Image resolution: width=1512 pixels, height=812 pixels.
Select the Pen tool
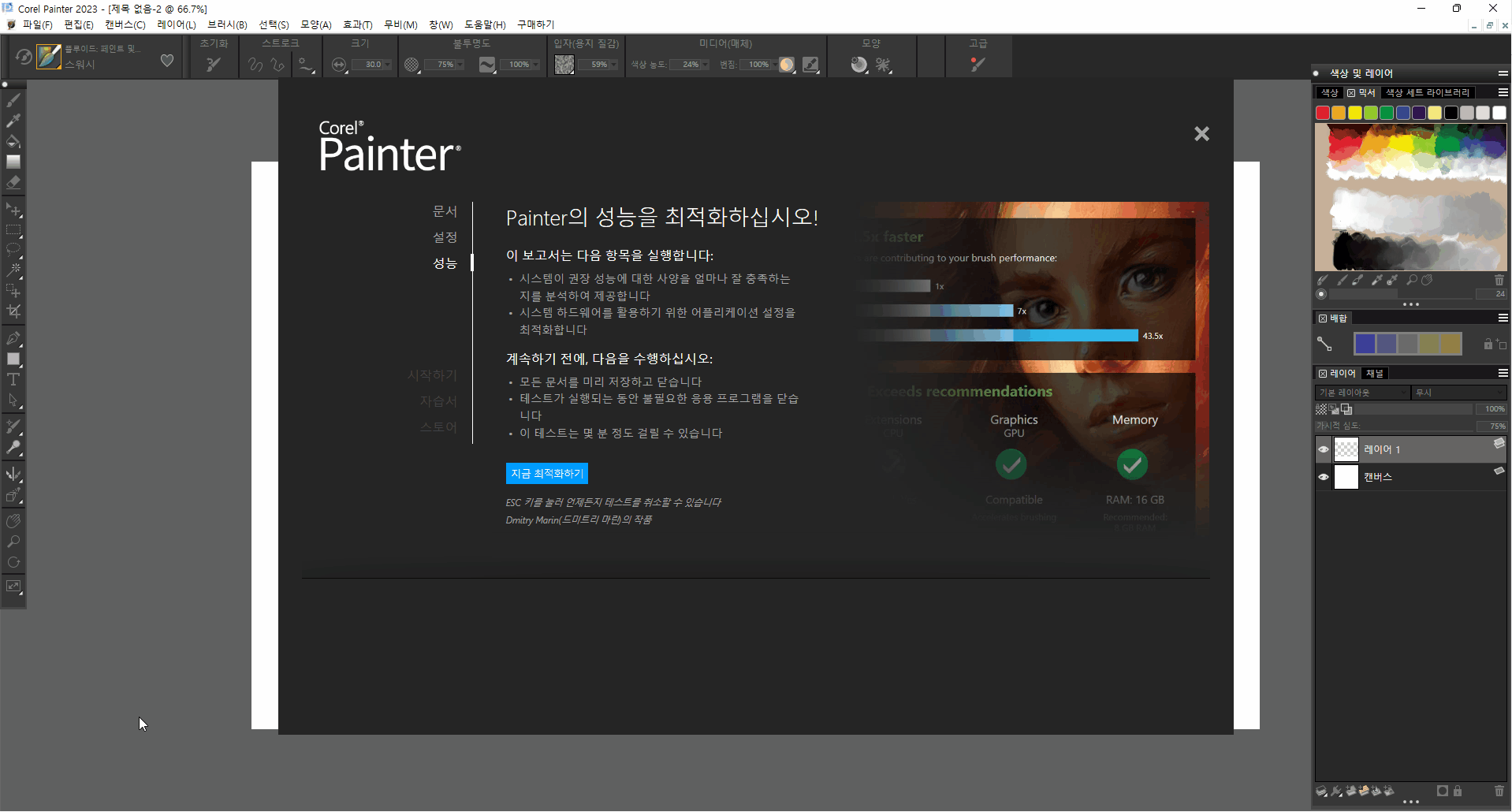tap(13, 339)
